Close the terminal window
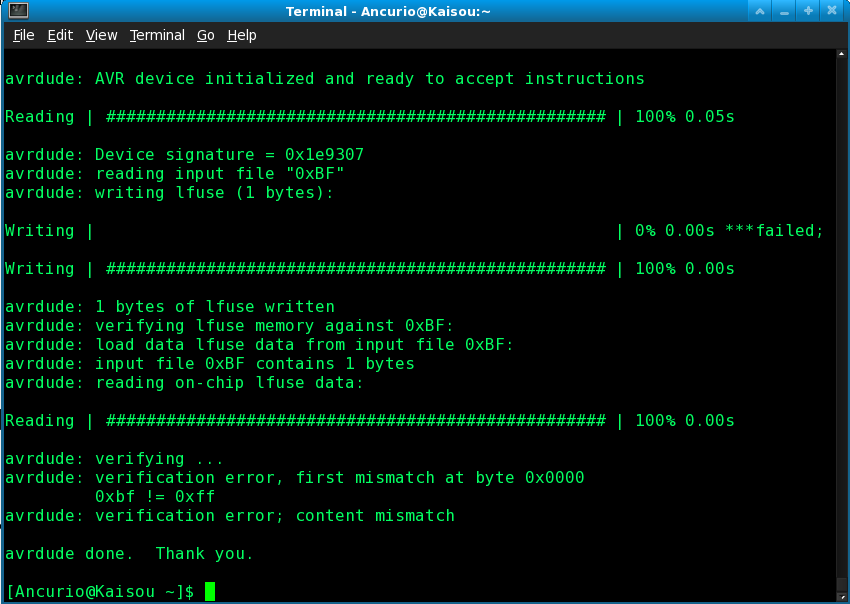This screenshot has width=850, height=604. [832, 11]
